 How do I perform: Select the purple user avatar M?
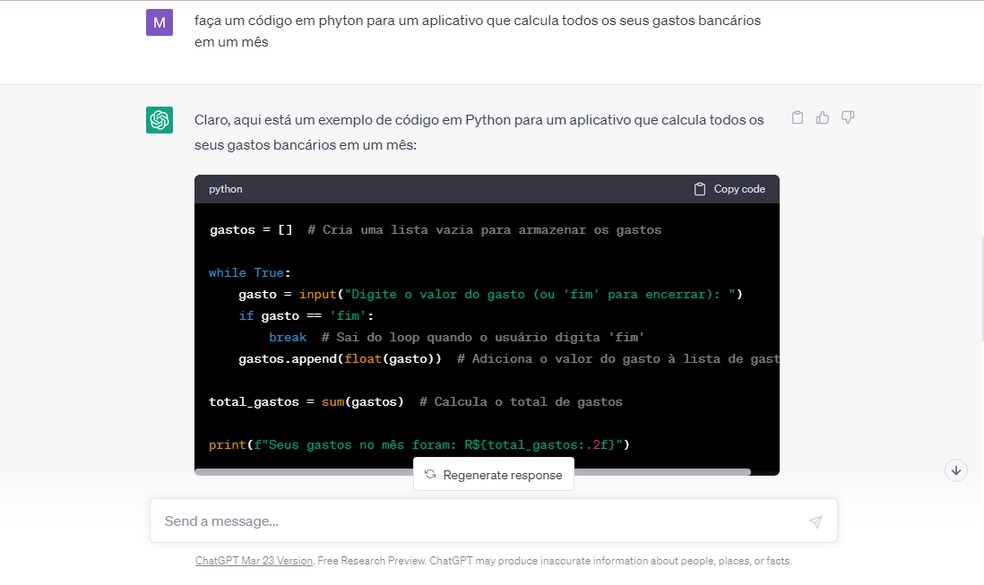160,21
